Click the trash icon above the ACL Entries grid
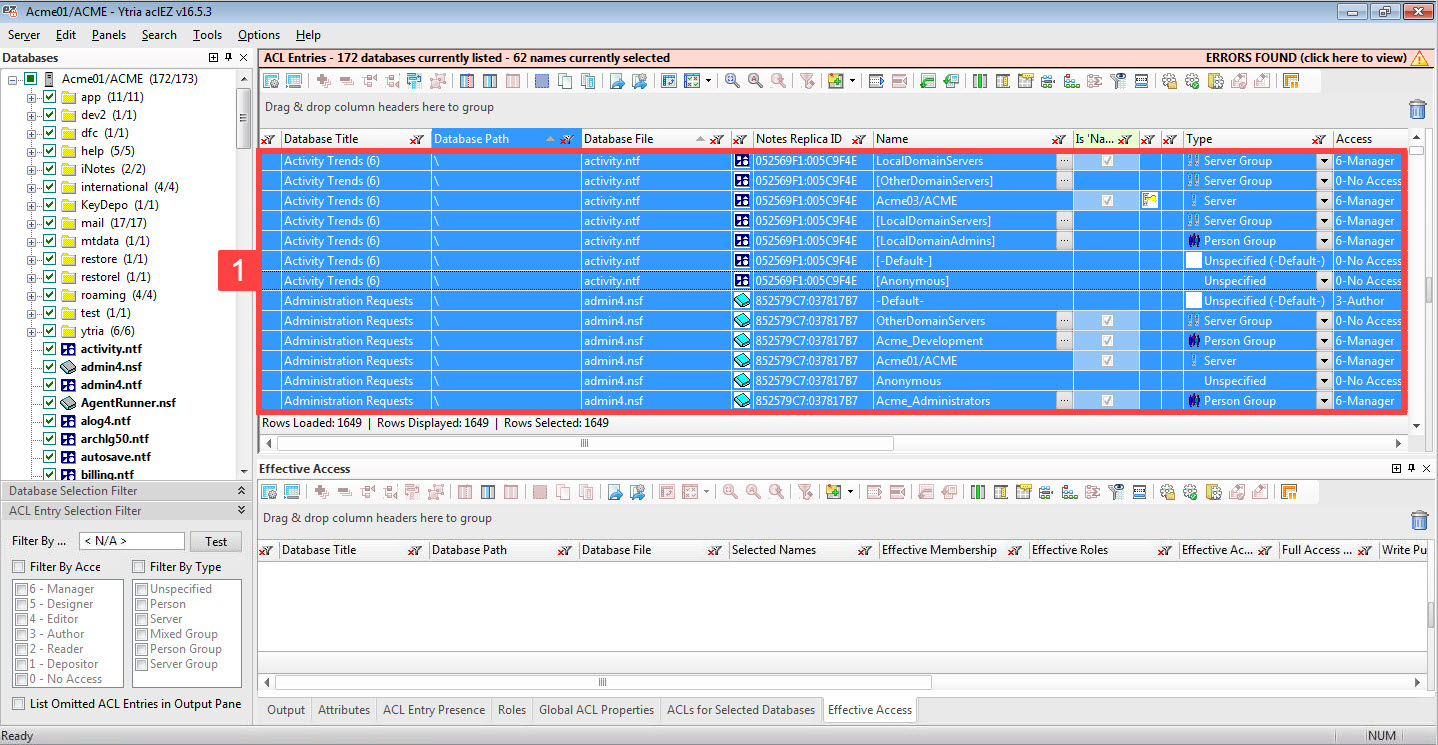 pyautogui.click(x=1418, y=109)
